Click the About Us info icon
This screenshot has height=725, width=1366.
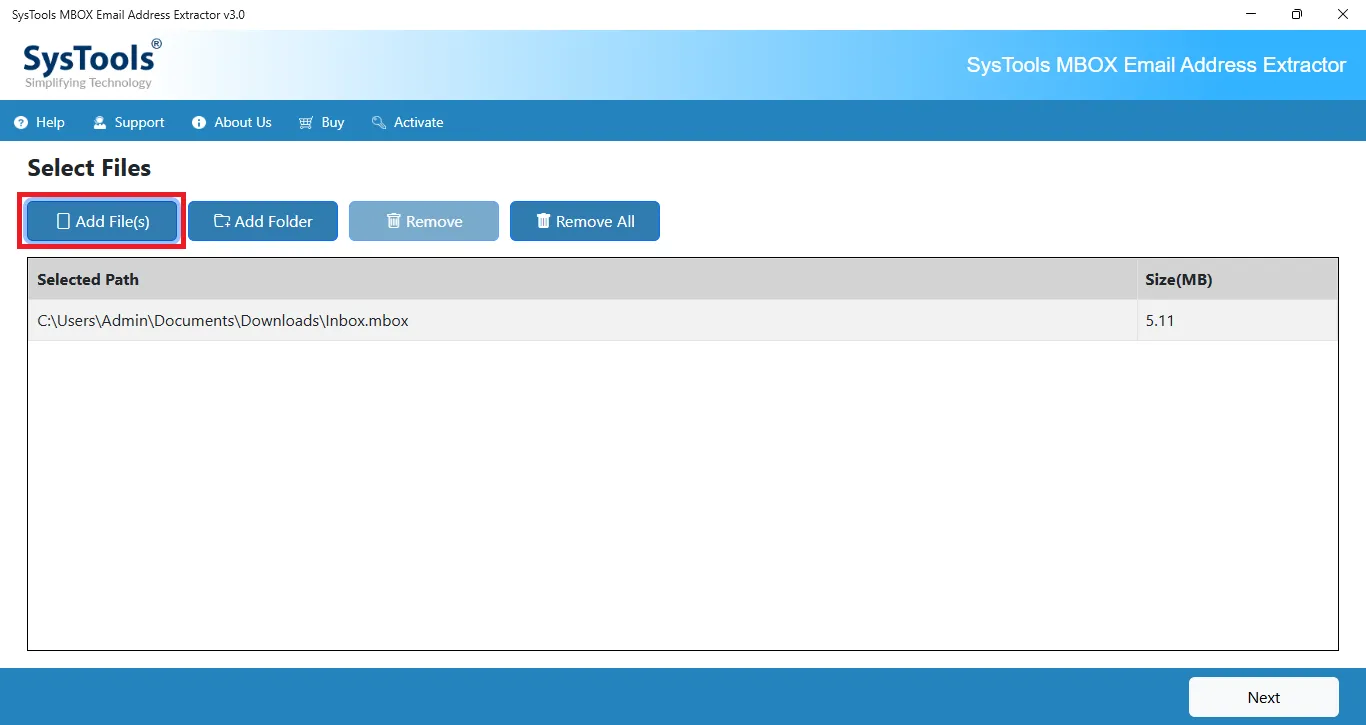coord(199,122)
